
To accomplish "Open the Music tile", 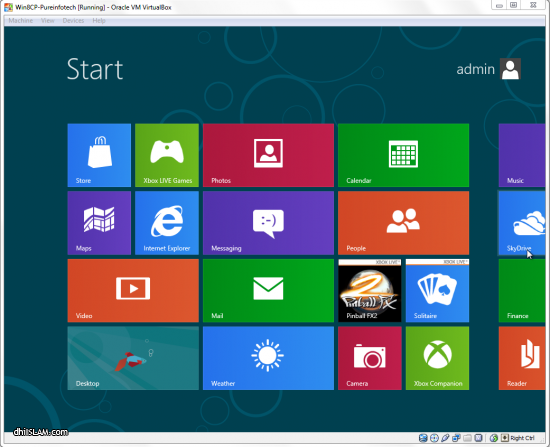I will [x=522, y=155].
